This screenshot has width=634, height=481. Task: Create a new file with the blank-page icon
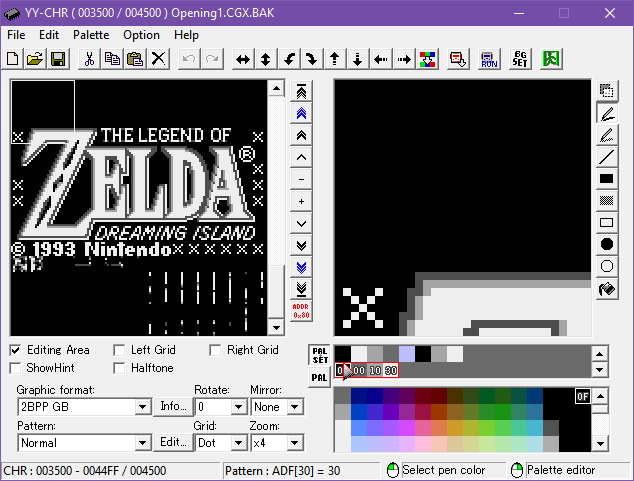tap(13, 59)
